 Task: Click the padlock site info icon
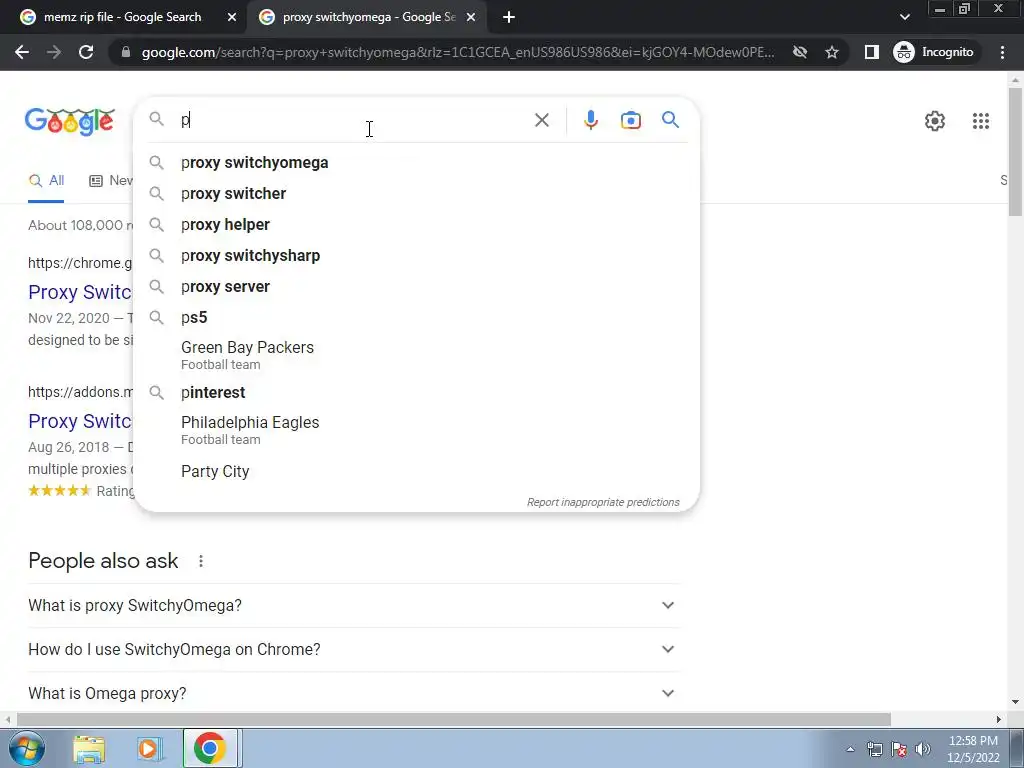(x=126, y=52)
